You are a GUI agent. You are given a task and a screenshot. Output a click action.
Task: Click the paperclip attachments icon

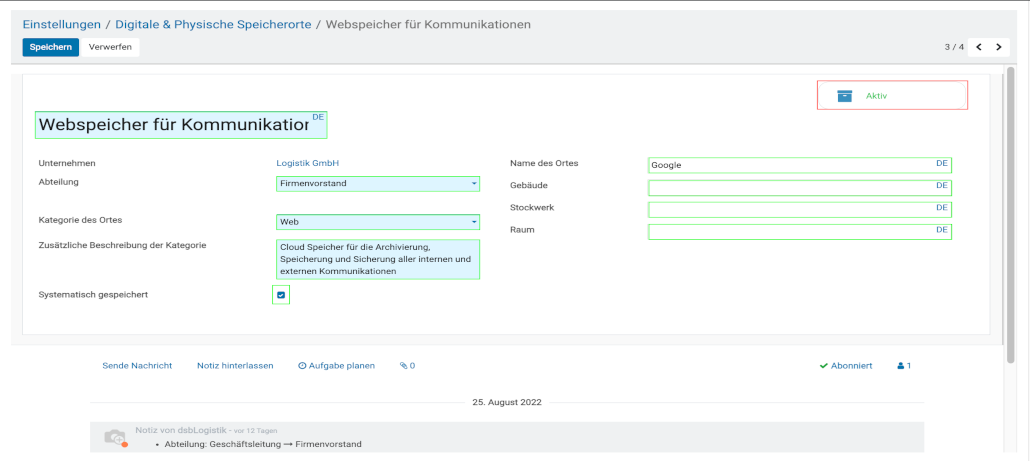tap(404, 366)
